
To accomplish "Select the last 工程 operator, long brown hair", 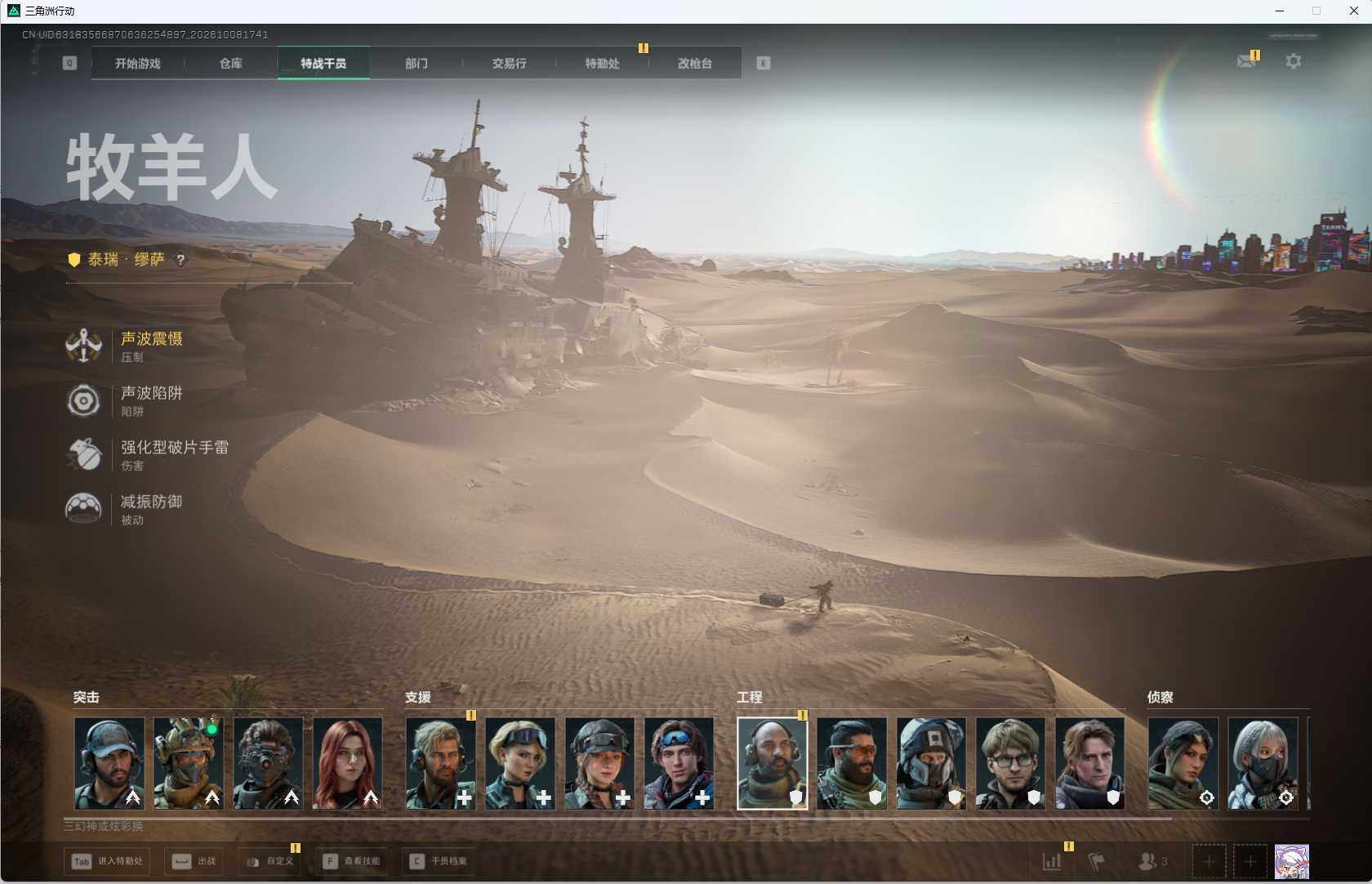I will [1089, 764].
